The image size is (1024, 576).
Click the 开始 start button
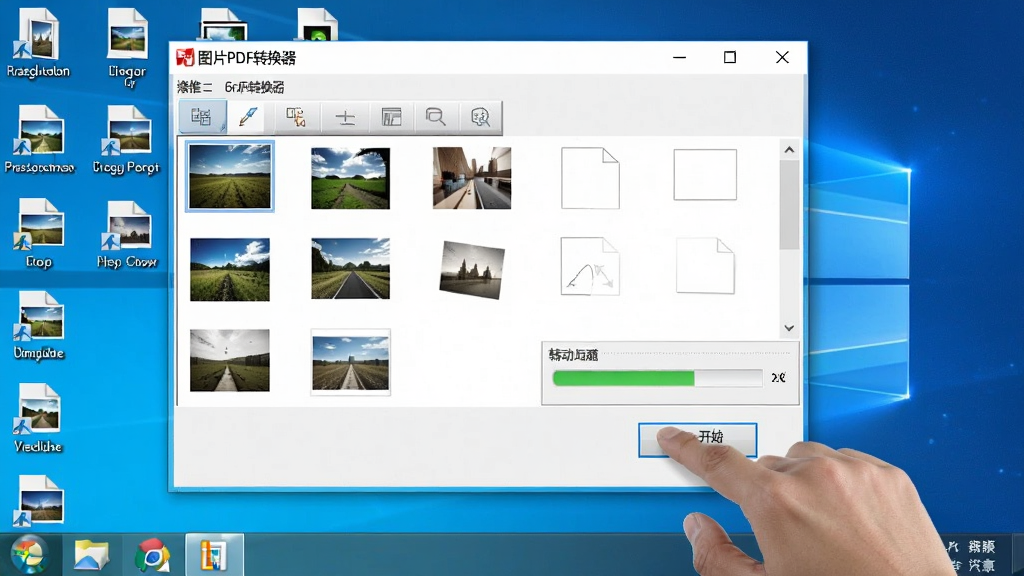(x=697, y=440)
